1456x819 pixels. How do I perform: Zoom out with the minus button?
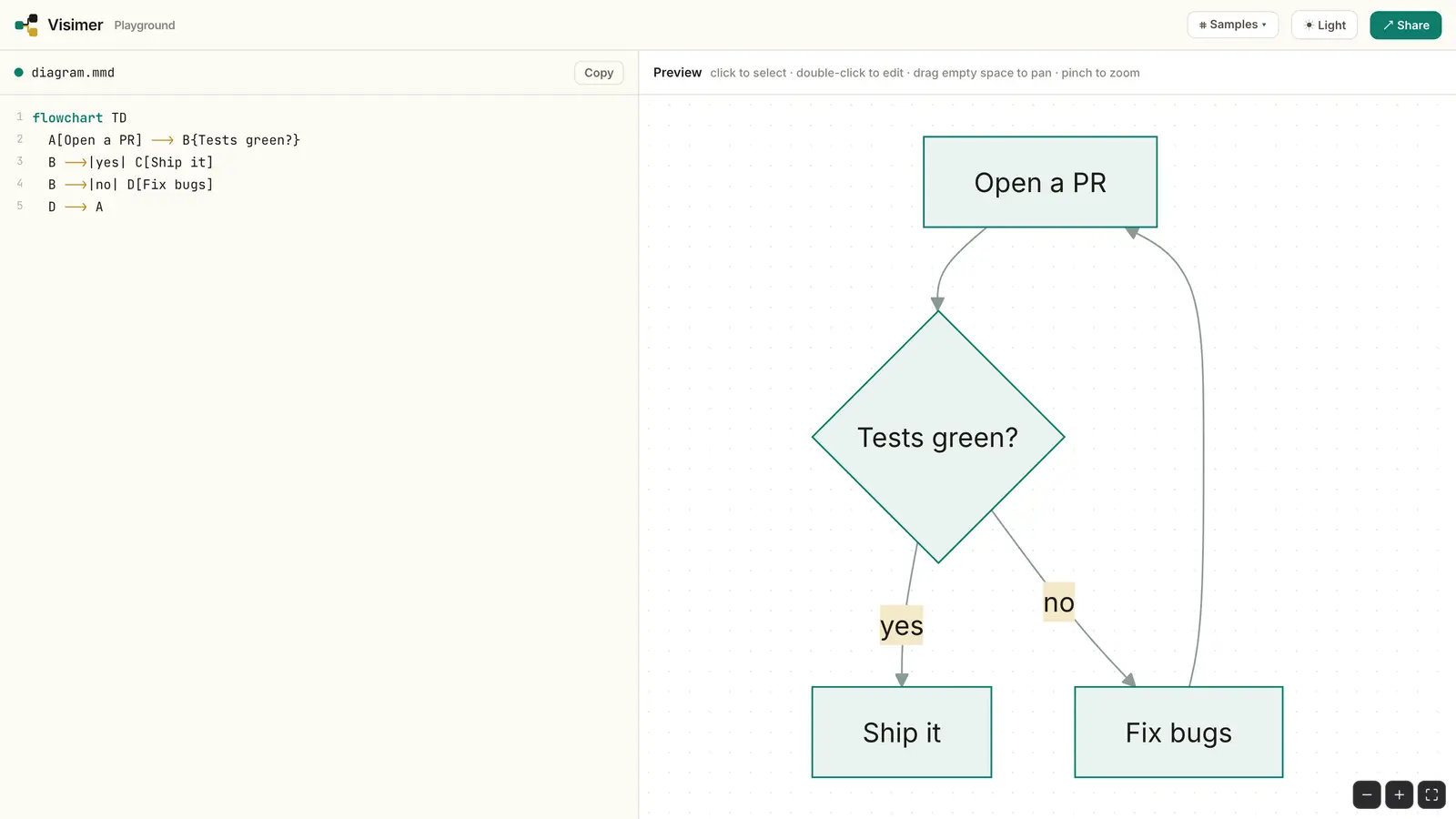[x=1367, y=794]
